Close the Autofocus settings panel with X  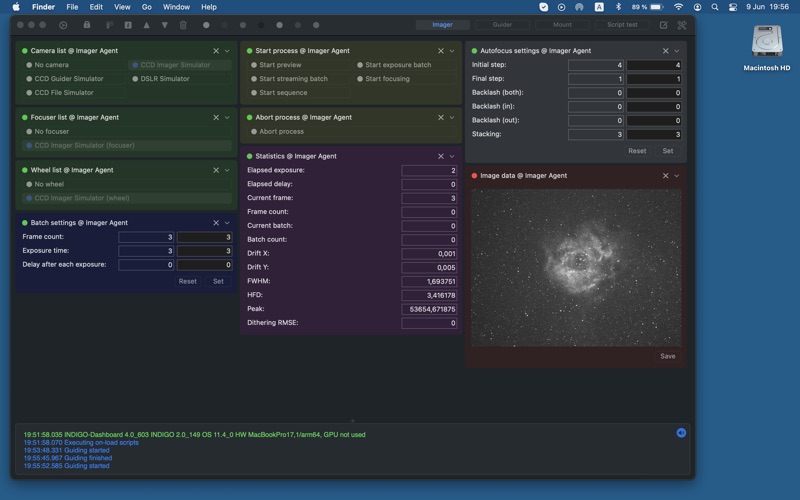tap(665, 51)
